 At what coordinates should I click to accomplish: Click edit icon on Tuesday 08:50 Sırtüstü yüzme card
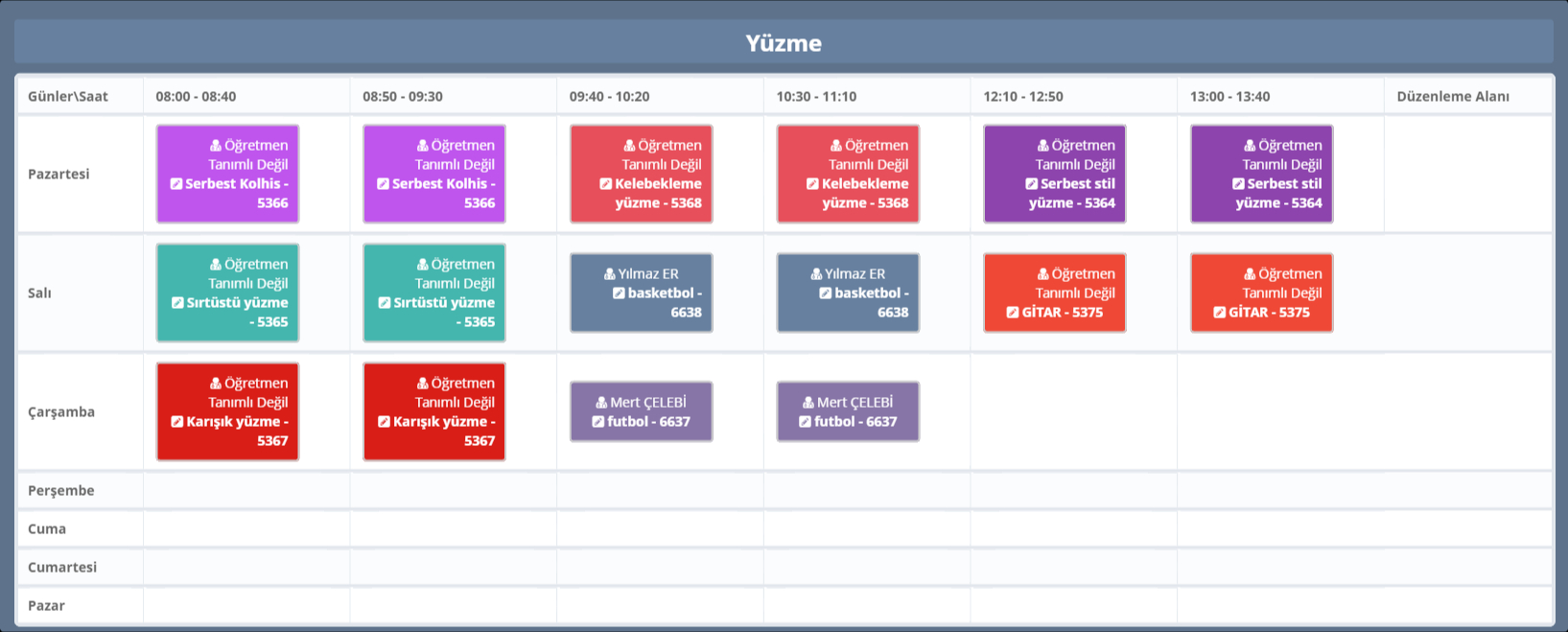point(384,303)
